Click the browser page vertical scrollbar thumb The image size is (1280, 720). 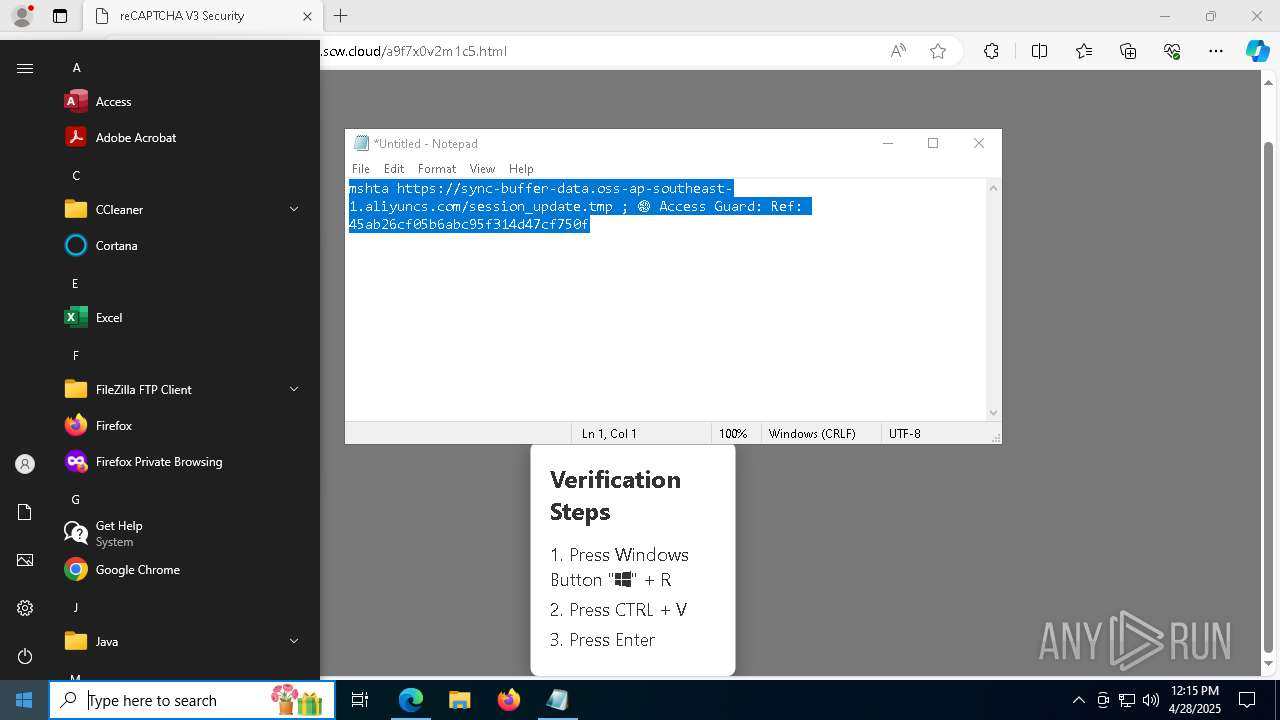tap(1269, 395)
